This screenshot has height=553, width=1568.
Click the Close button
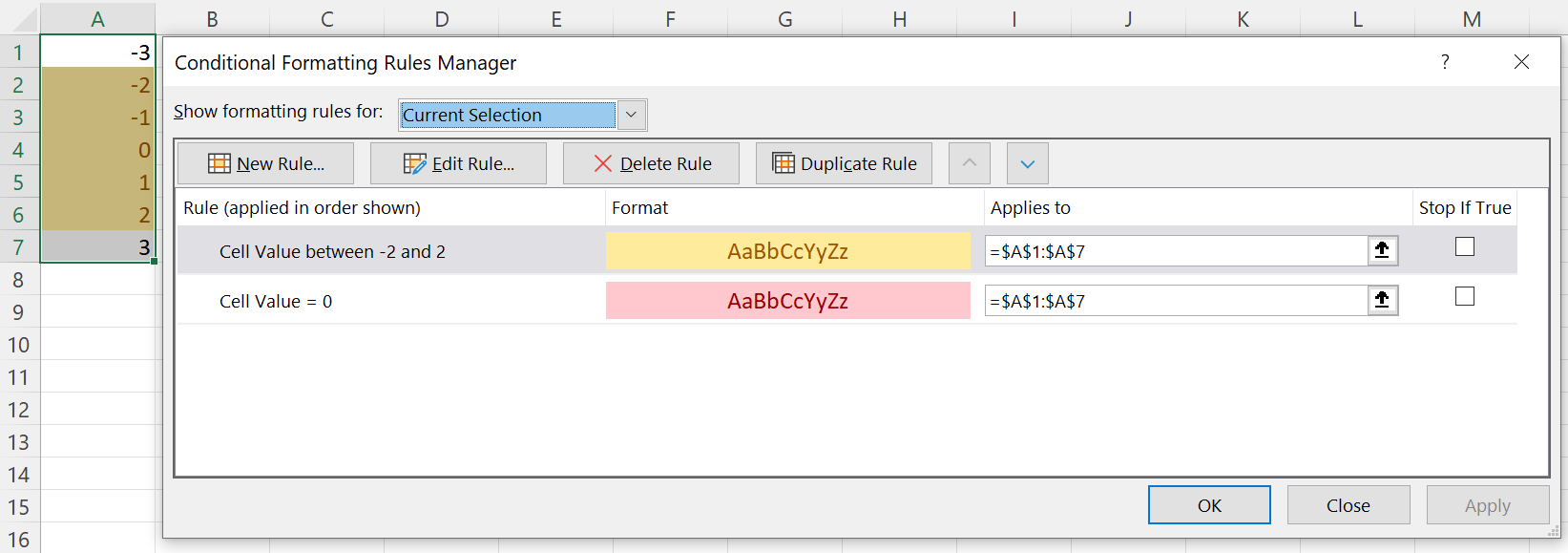click(x=1348, y=505)
